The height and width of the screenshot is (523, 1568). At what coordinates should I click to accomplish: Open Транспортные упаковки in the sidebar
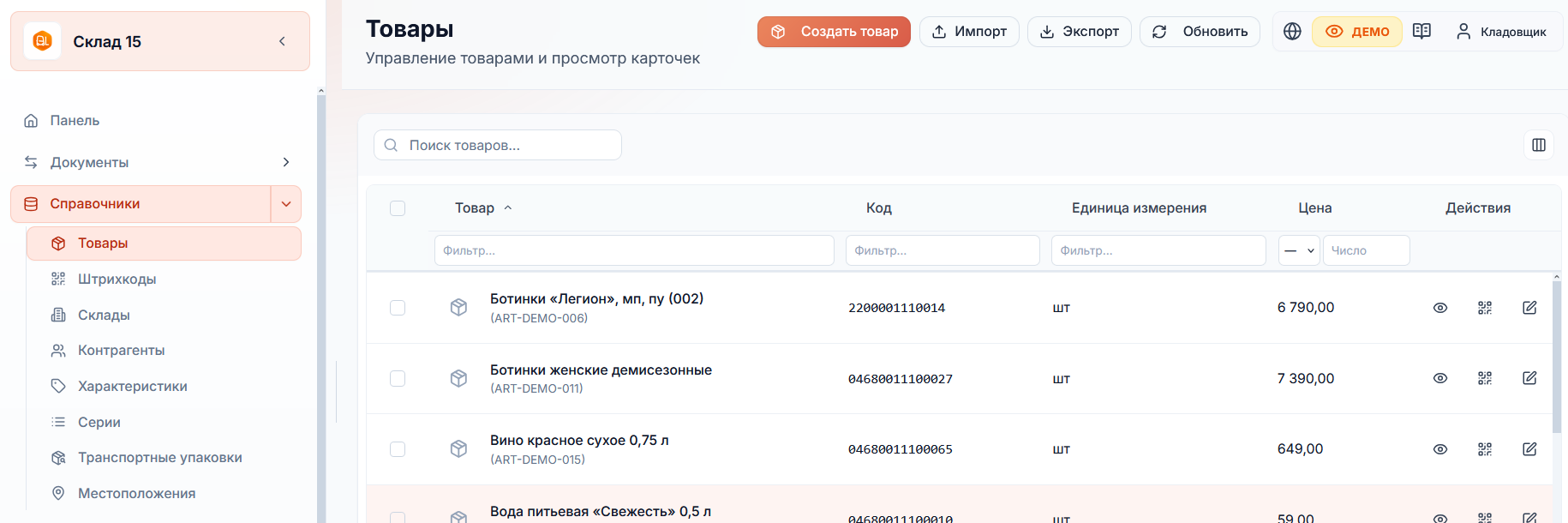pos(159,458)
